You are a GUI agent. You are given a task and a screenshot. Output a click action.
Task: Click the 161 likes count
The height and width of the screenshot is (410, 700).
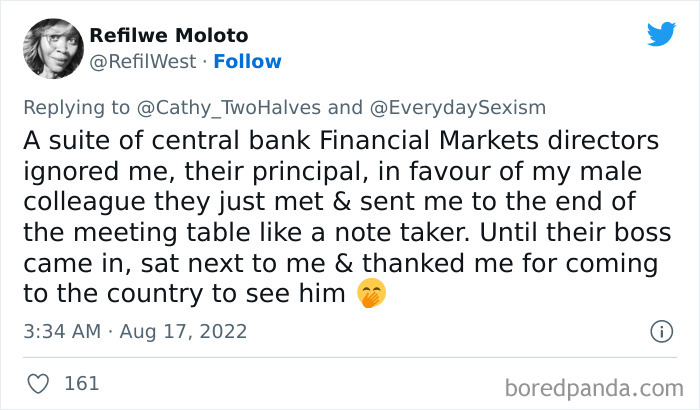click(x=81, y=383)
